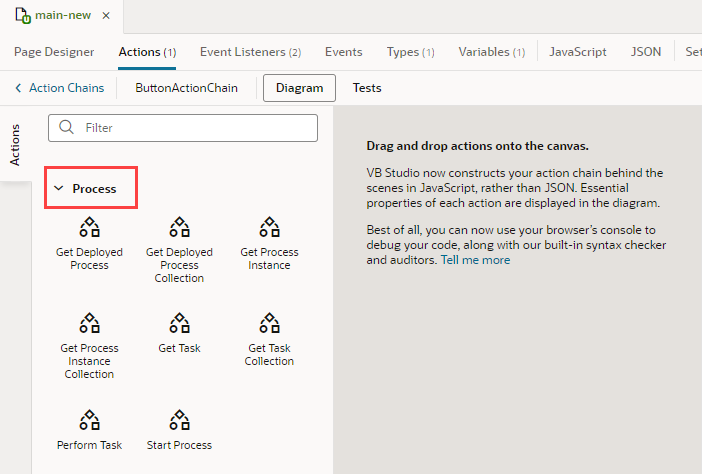
Task: Click 'Drag and drop actions onto the canvas' heading
Action: click(x=477, y=146)
